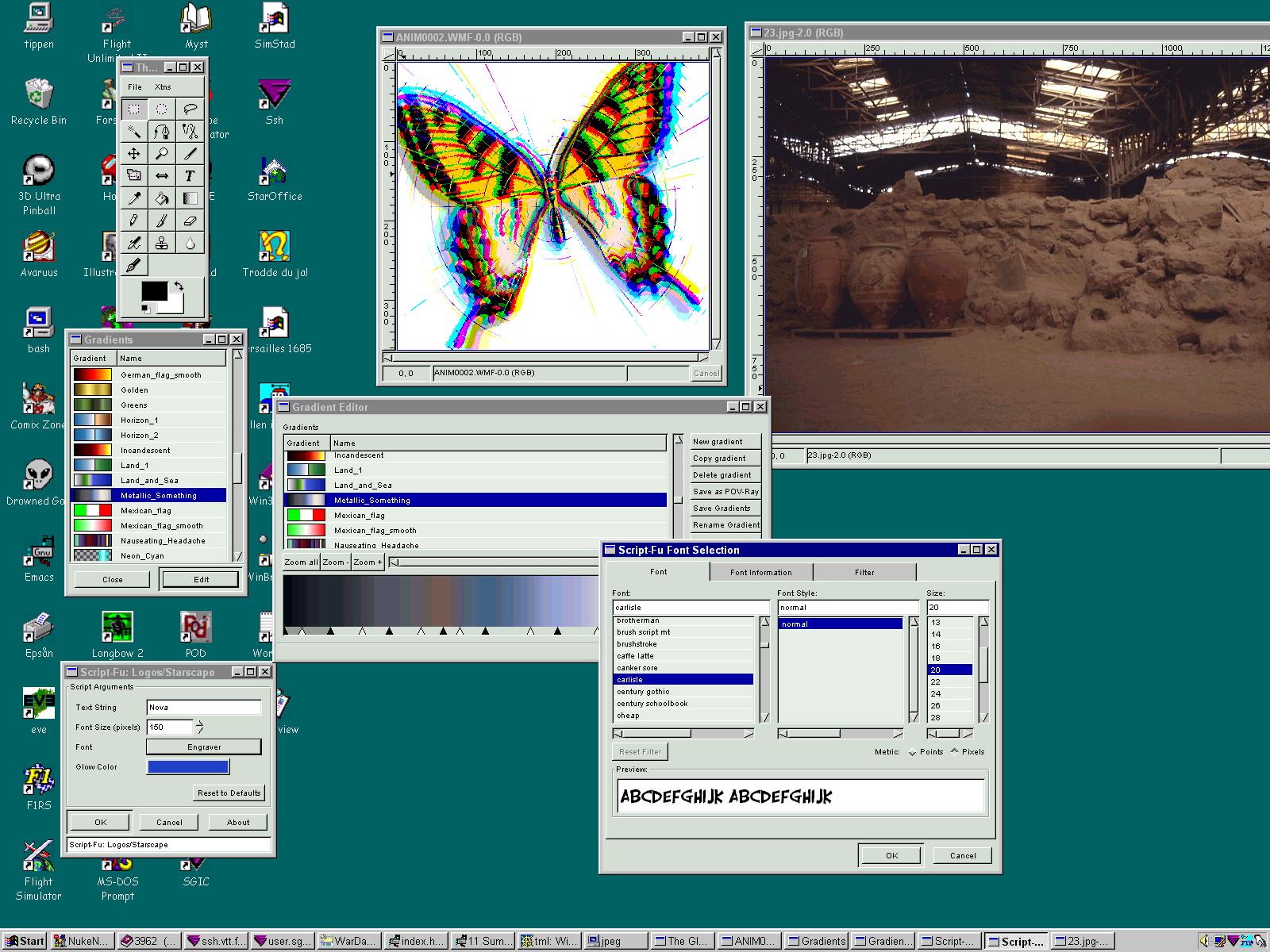Select the Intelligent Scissors tool

click(190, 131)
